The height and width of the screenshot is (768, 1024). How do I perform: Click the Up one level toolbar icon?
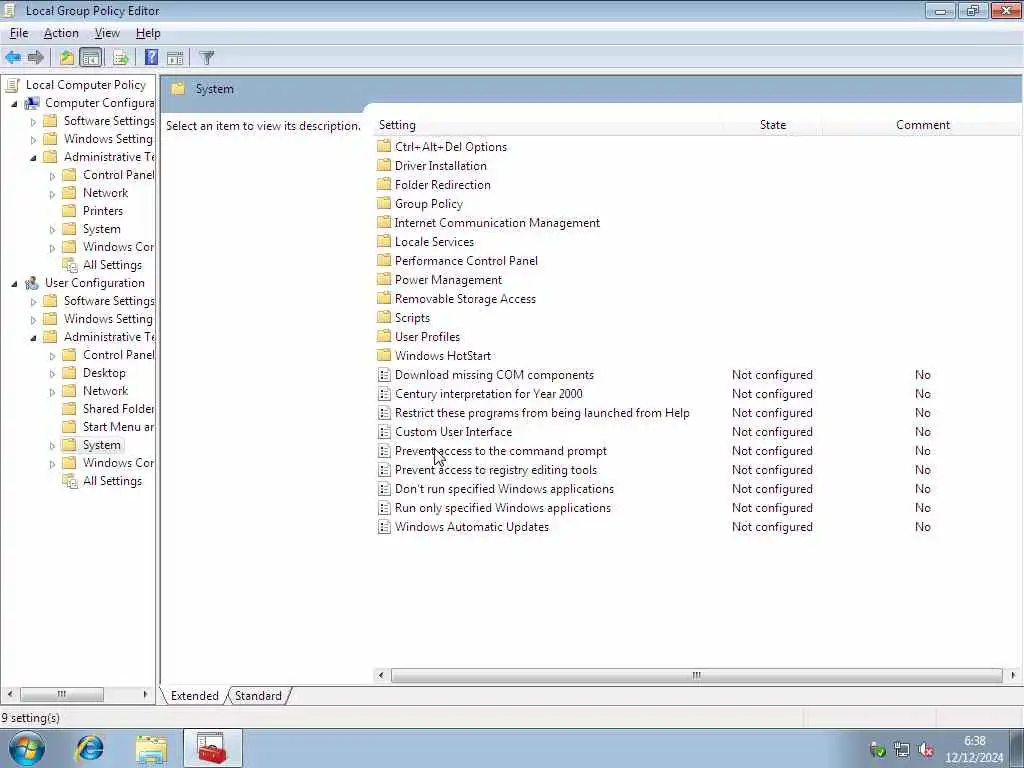67,57
